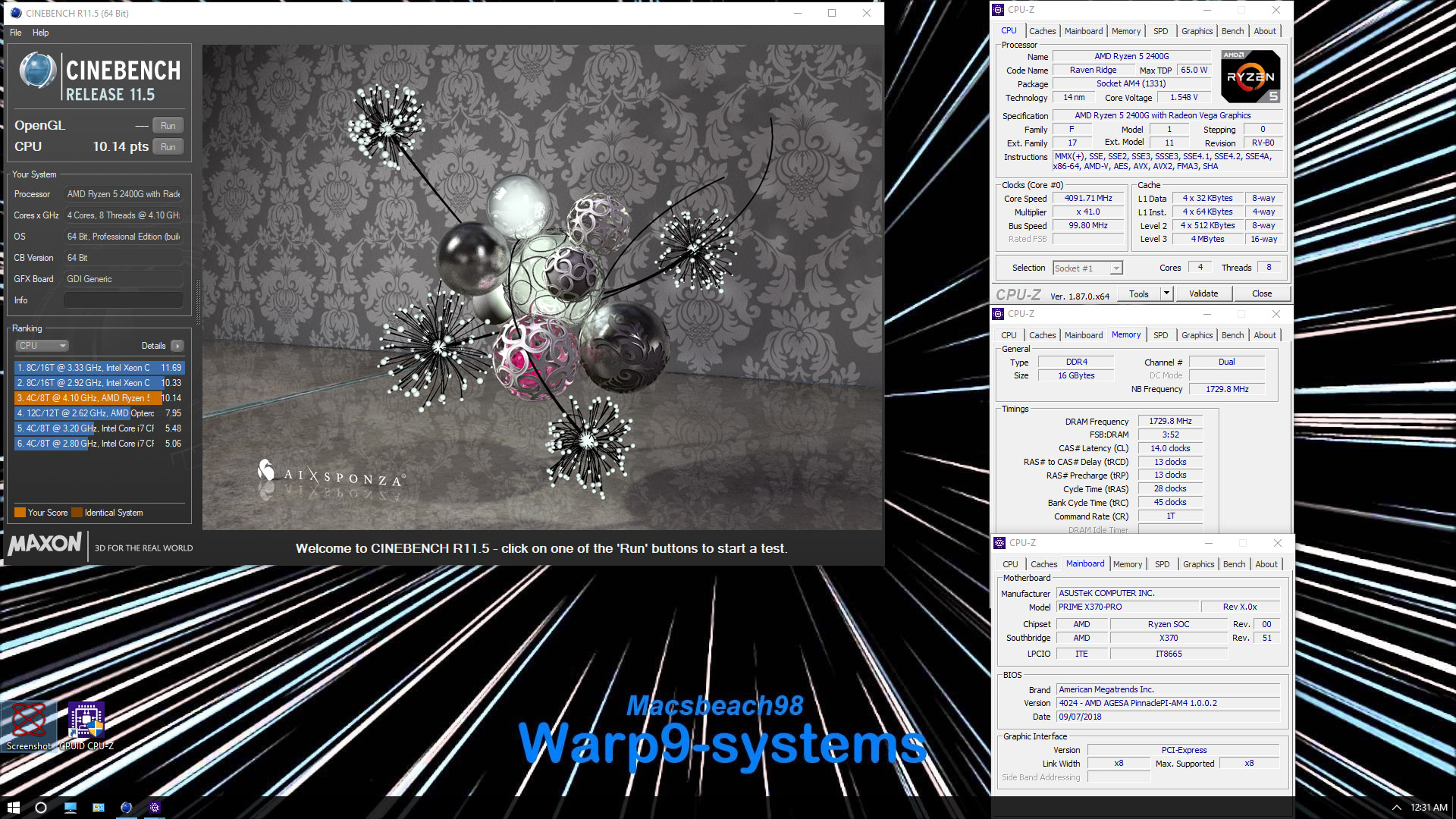This screenshot has width=1456, height=819.
Task: Open the Help menu in Cinebench
Action: [x=40, y=33]
